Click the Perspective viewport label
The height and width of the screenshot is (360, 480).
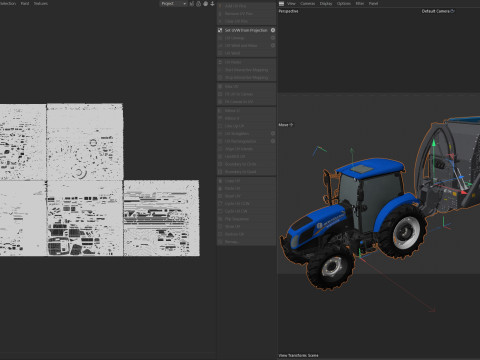tap(288, 11)
